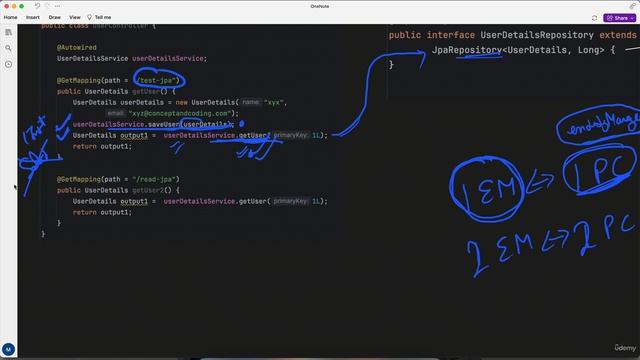Click the "xyz@conceptandcoding.com" email string
This screenshot has width=640, height=360.
click(180, 113)
